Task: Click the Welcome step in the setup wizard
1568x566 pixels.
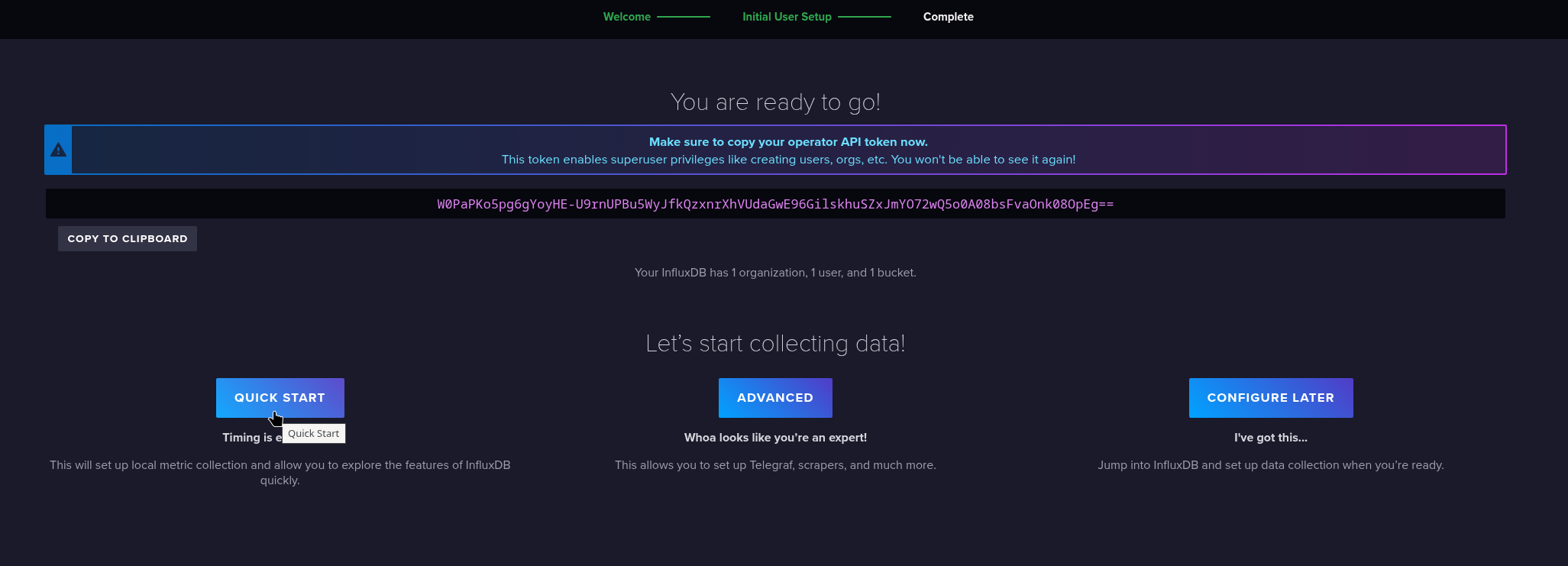Action: pyautogui.click(x=626, y=17)
